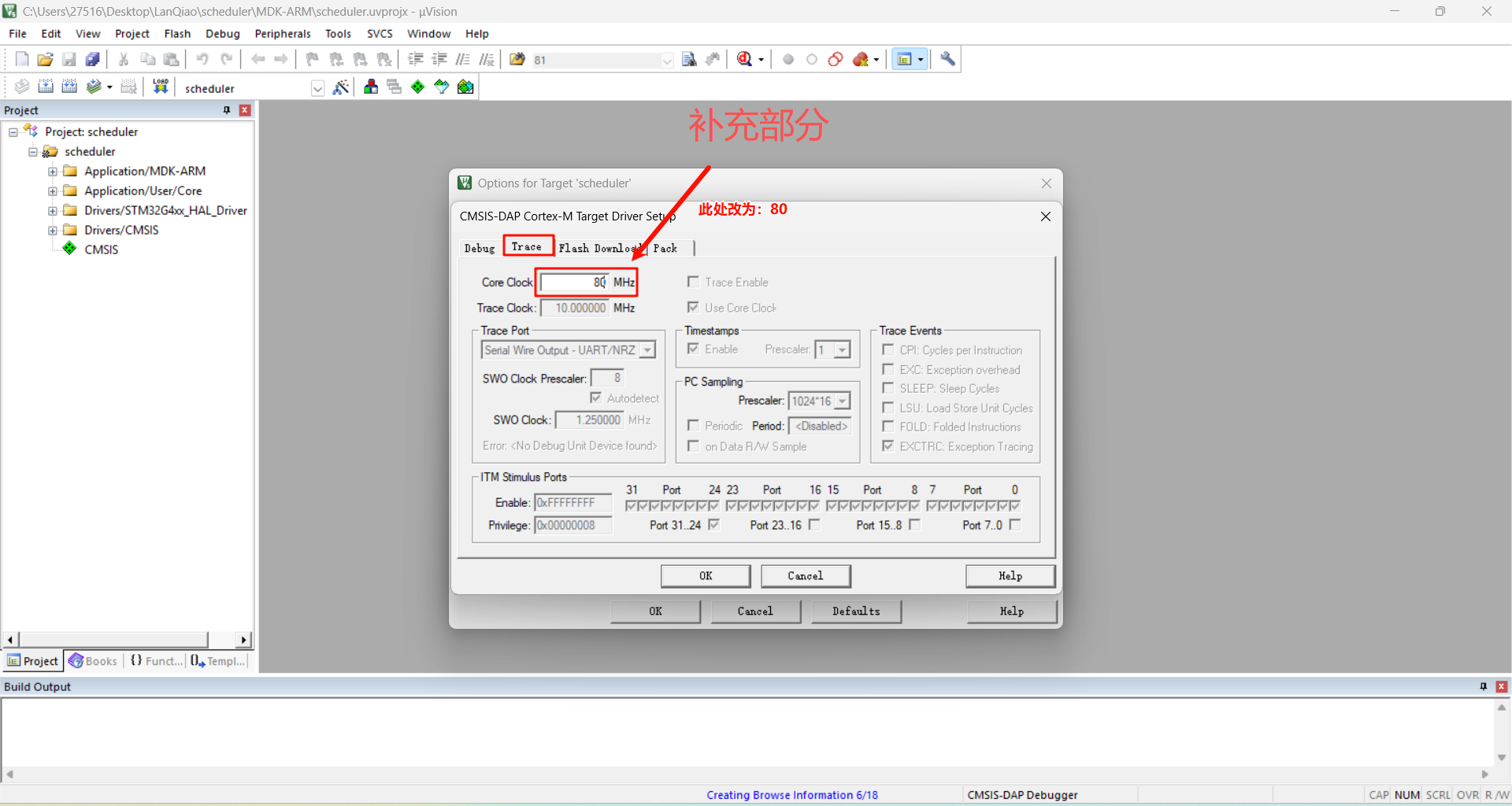Expand the Drivers/CMSIS folder in project tree
The image size is (1512, 806).
coord(52,231)
